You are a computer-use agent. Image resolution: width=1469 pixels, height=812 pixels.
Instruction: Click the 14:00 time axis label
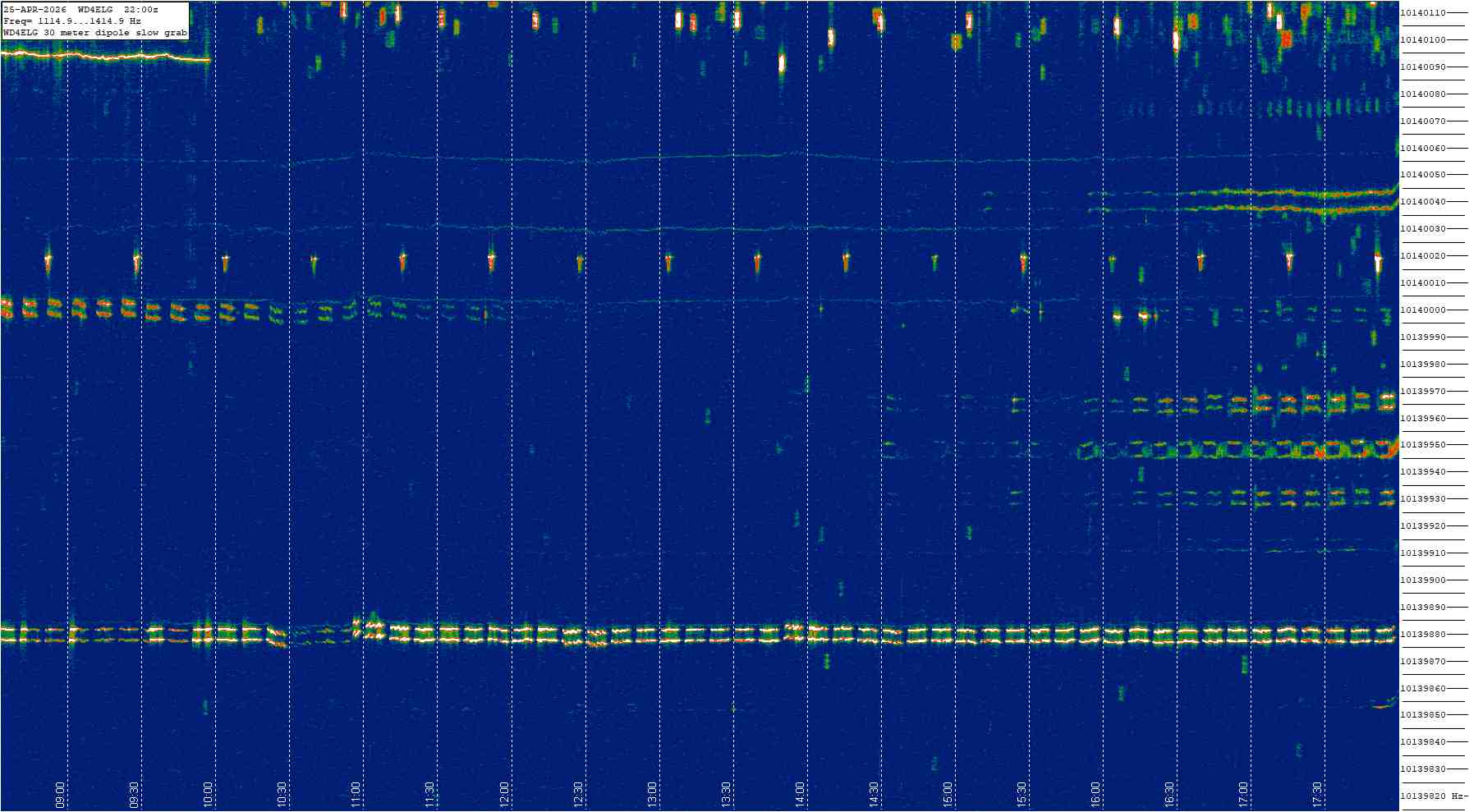coord(800,794)
